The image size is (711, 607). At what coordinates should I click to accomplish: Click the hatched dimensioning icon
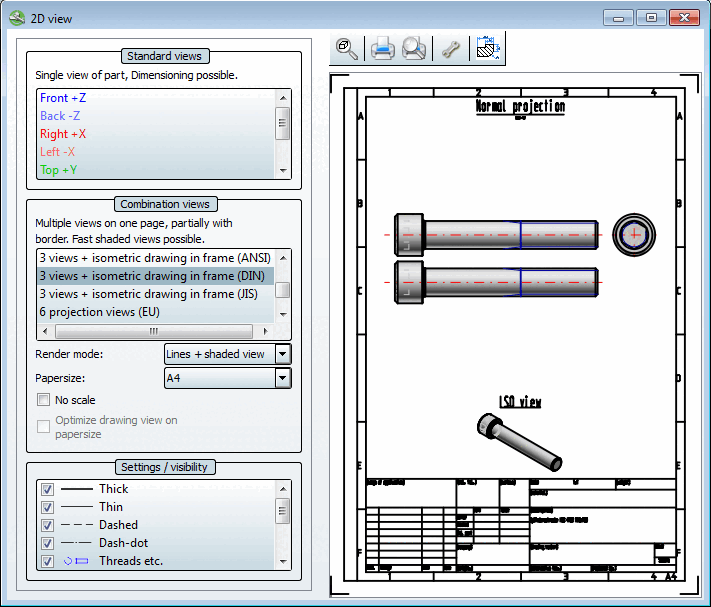[x=489, y=48]
